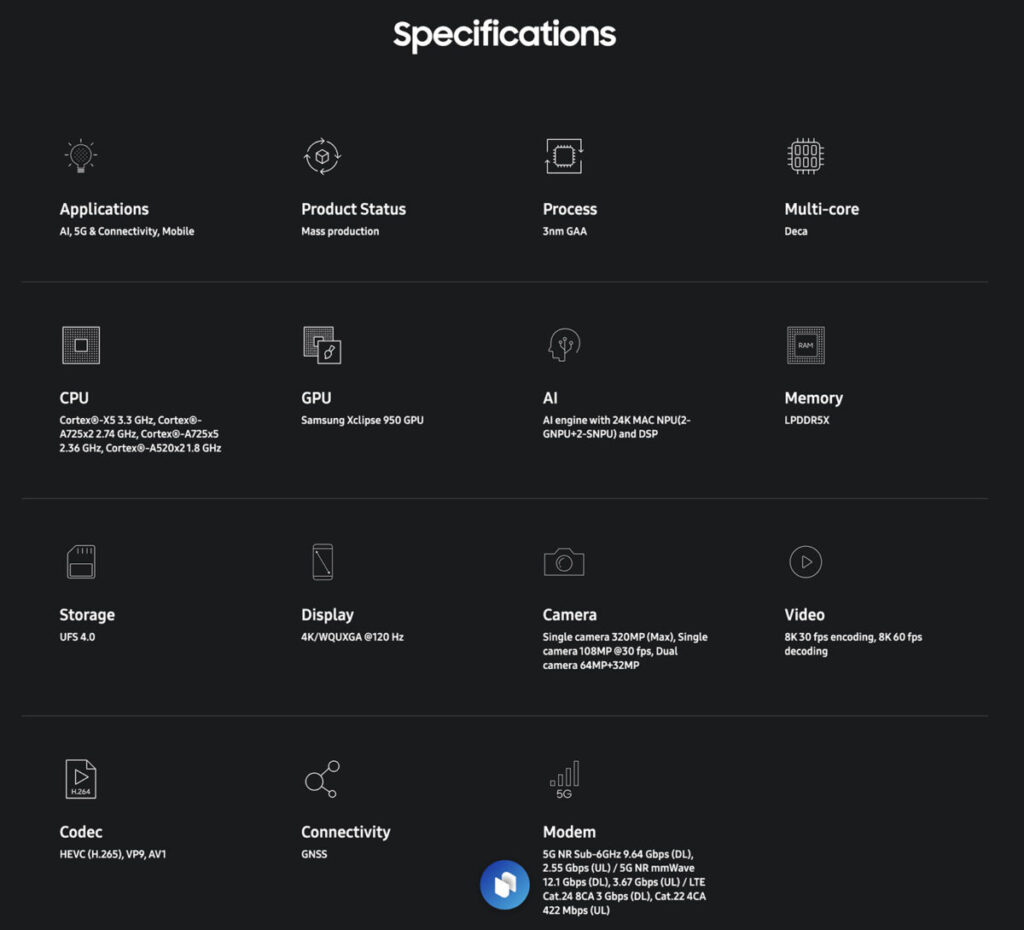
Task: Click the 3nm GAA process text
Action: [565, 231]
